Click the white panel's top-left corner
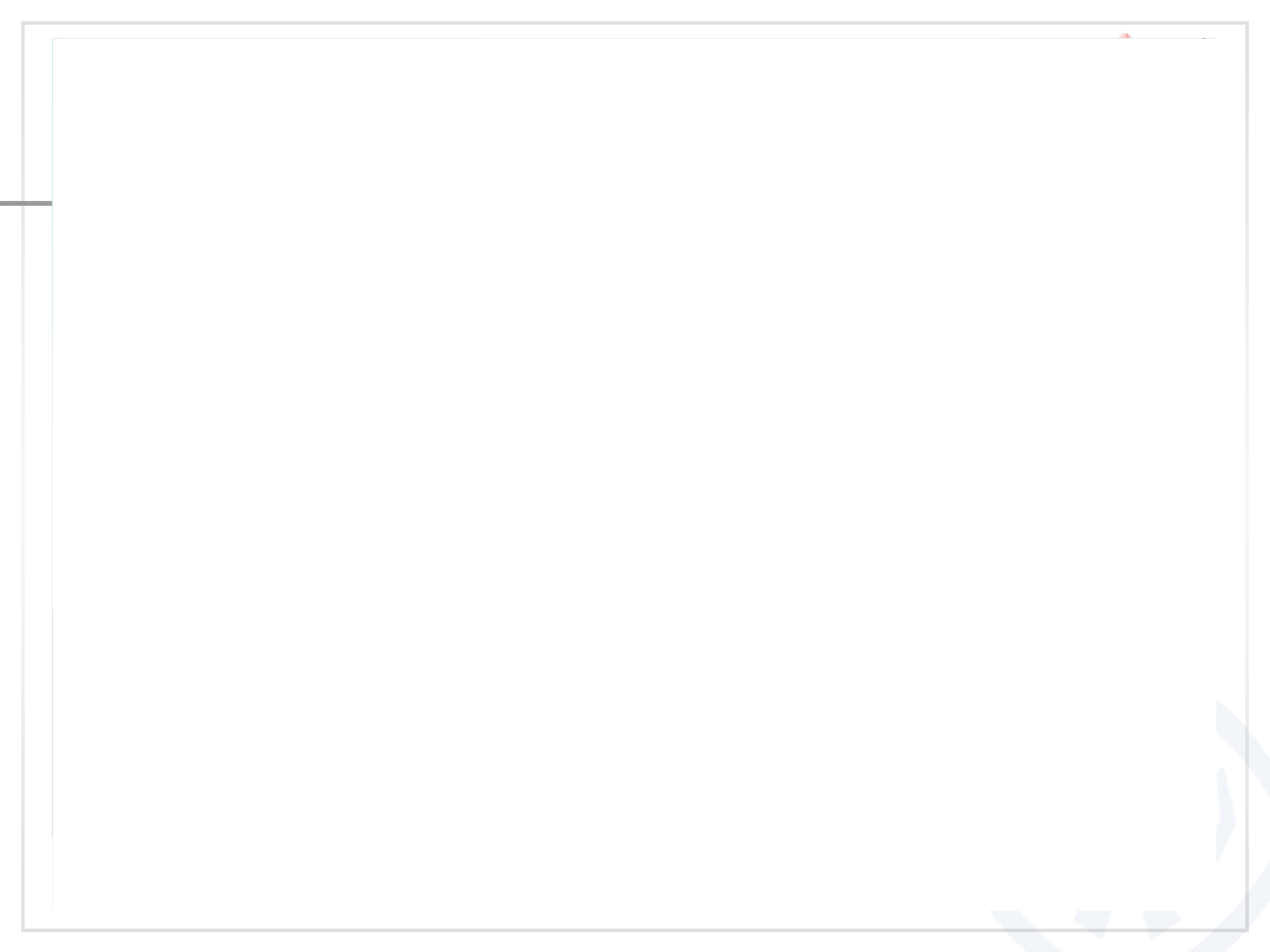 [x=53, y=39]
